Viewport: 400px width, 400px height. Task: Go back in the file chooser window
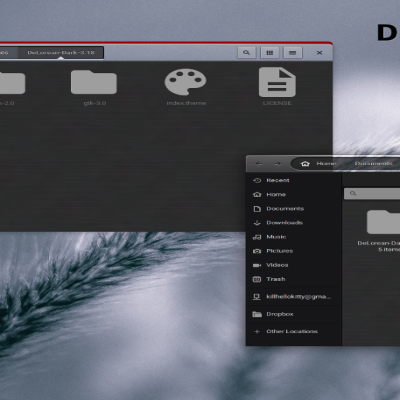tap(259, 164)
